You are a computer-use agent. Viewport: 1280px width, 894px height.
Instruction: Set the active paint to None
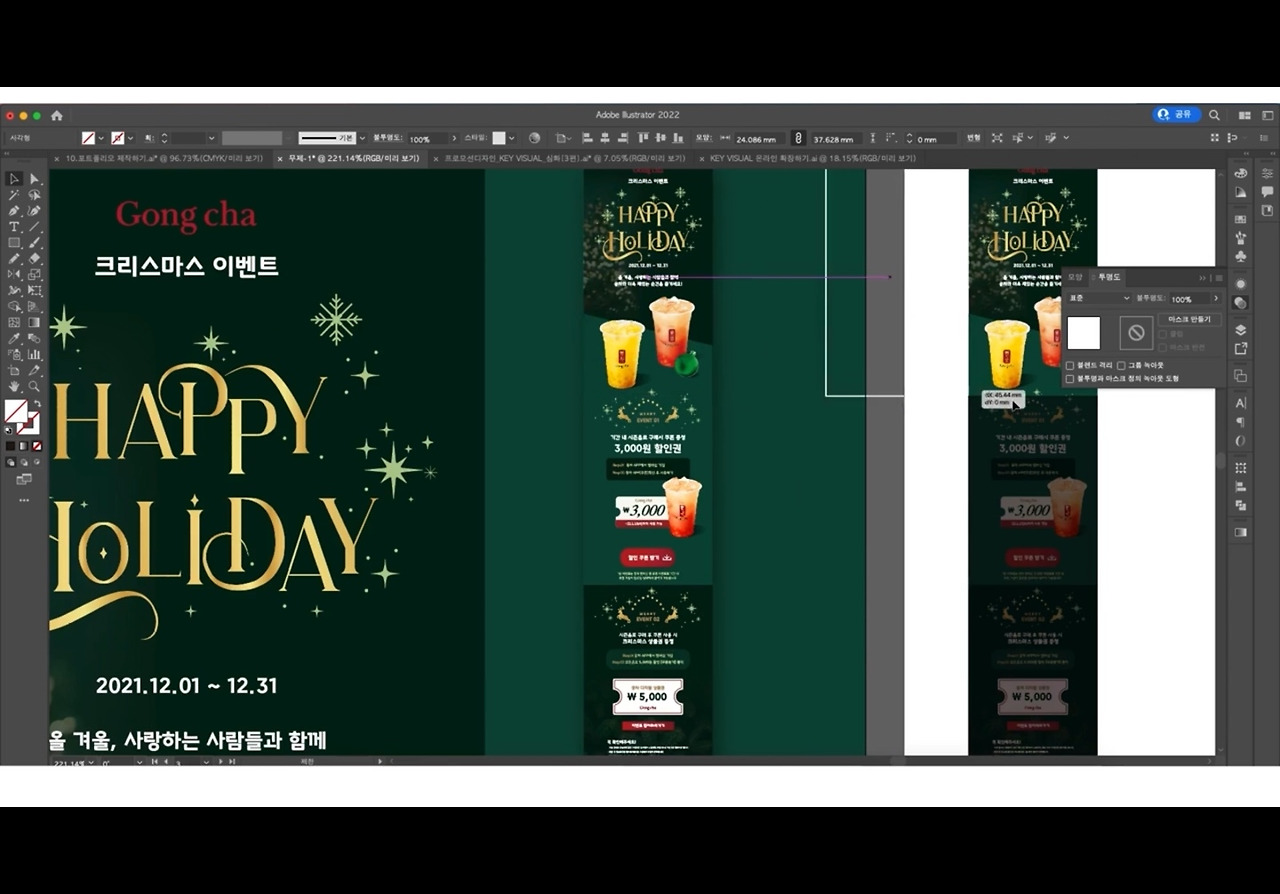point(37,446)
